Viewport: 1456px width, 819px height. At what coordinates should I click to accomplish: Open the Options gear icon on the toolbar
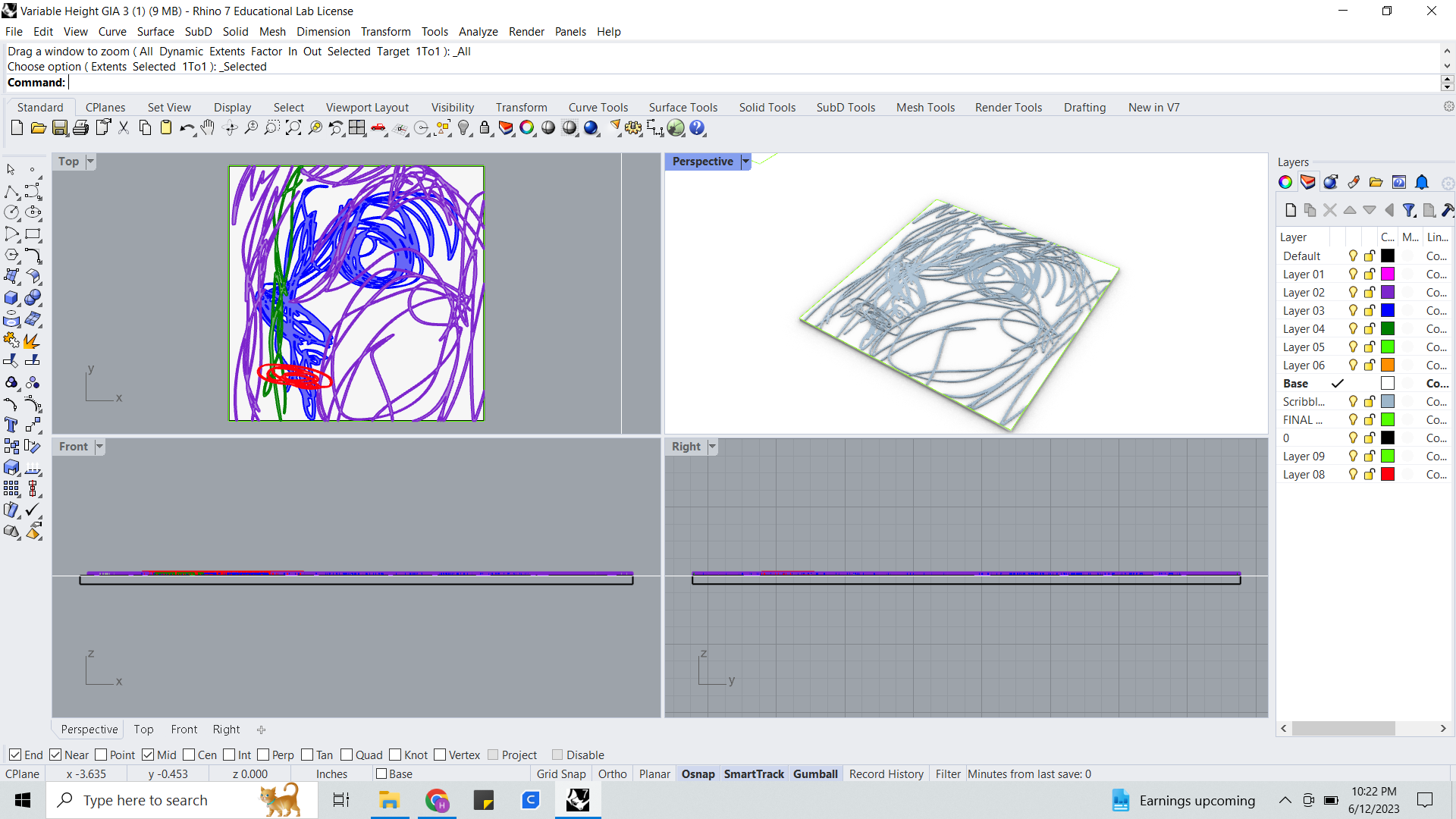pos(1449,107)
